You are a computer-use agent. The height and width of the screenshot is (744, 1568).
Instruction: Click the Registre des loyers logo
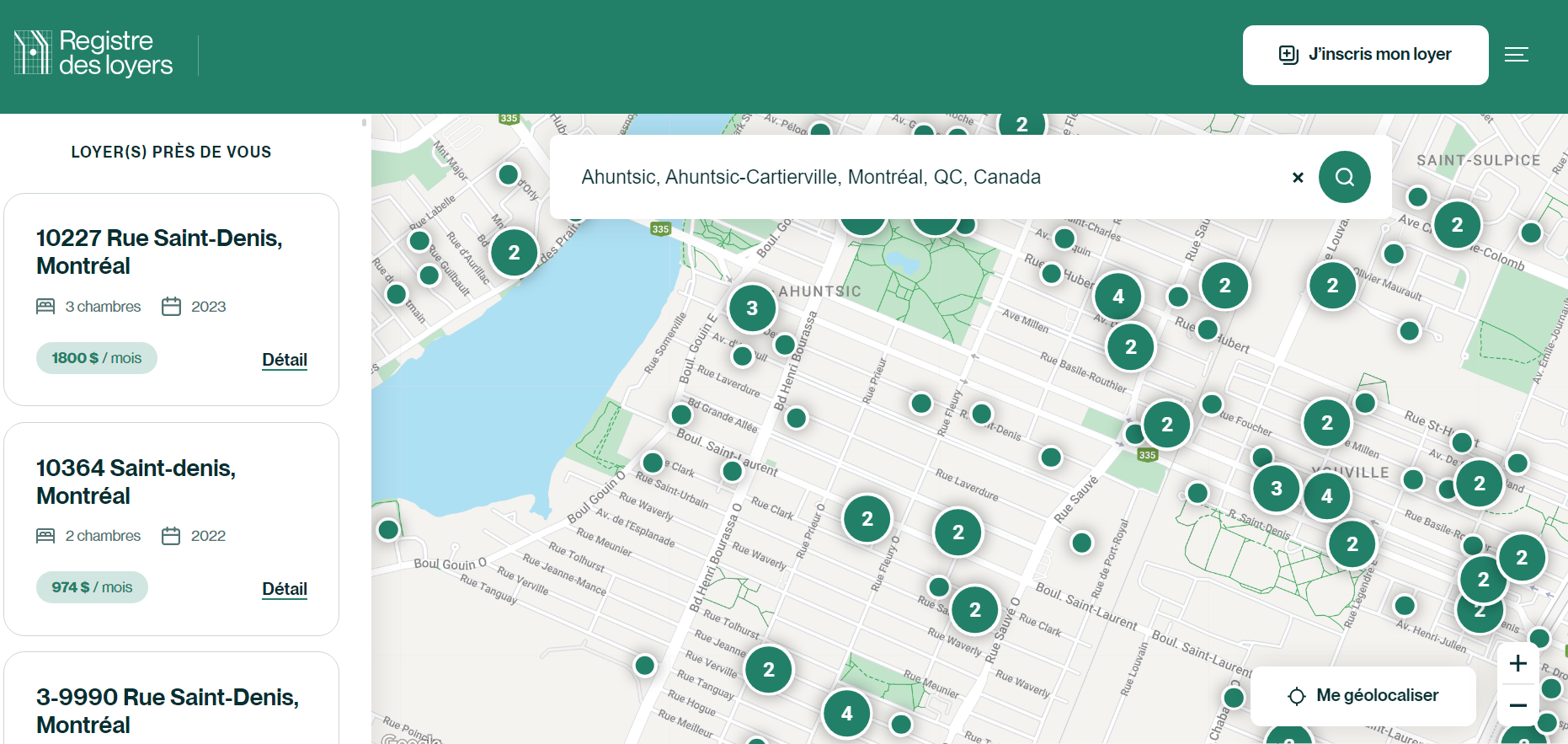pos(93,53)
